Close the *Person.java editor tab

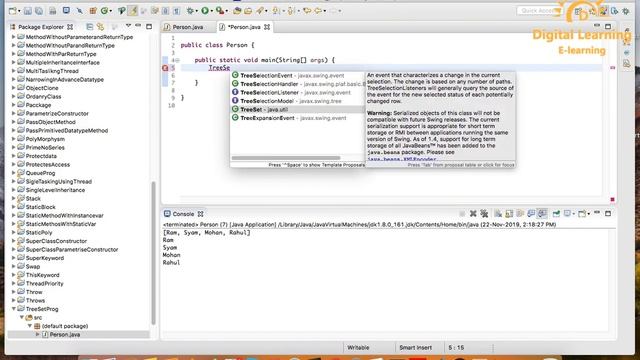[x=267, y=27]
